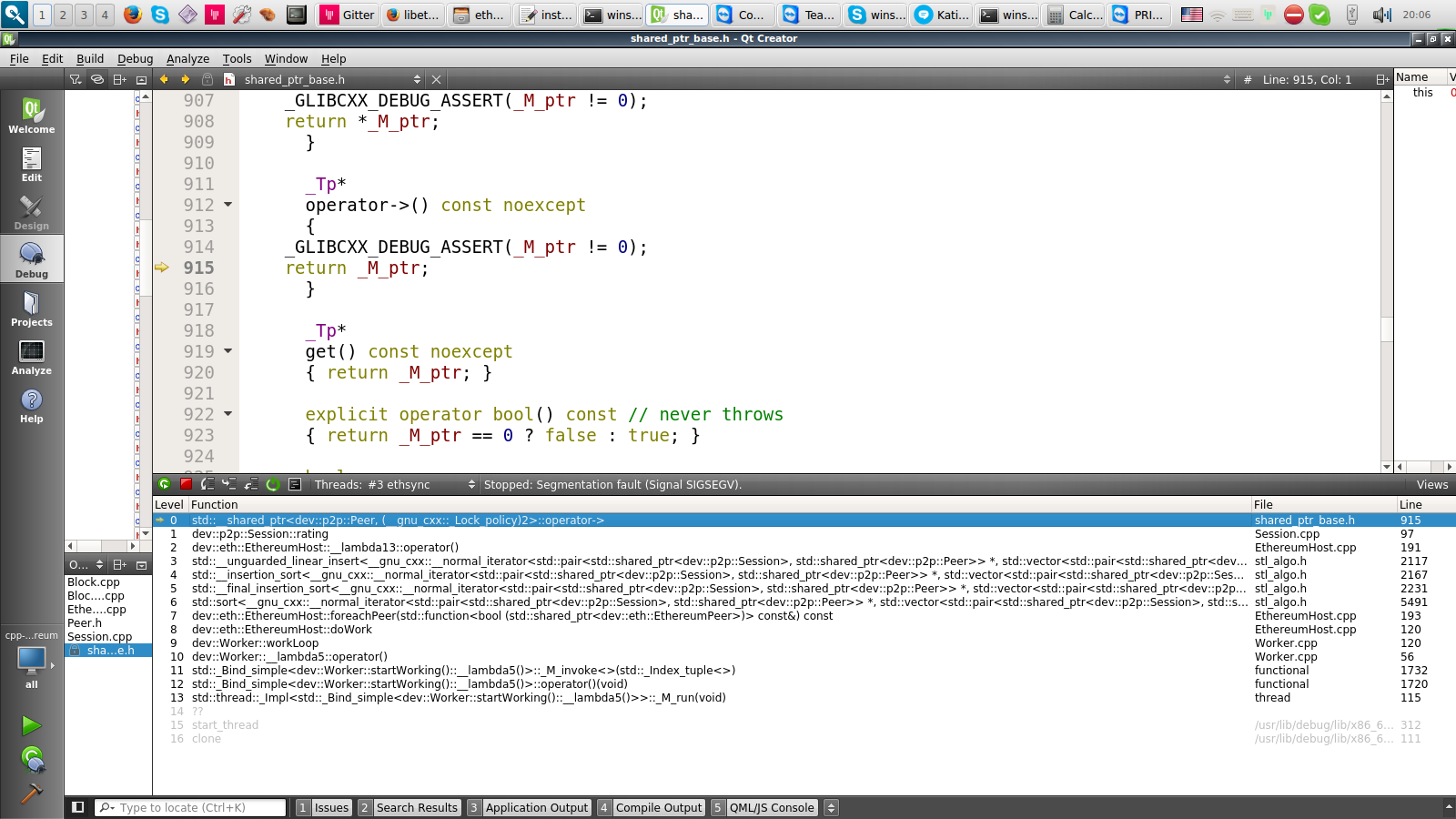Open the Window menu
The image size is (1456, 819).
coord(286,58)
